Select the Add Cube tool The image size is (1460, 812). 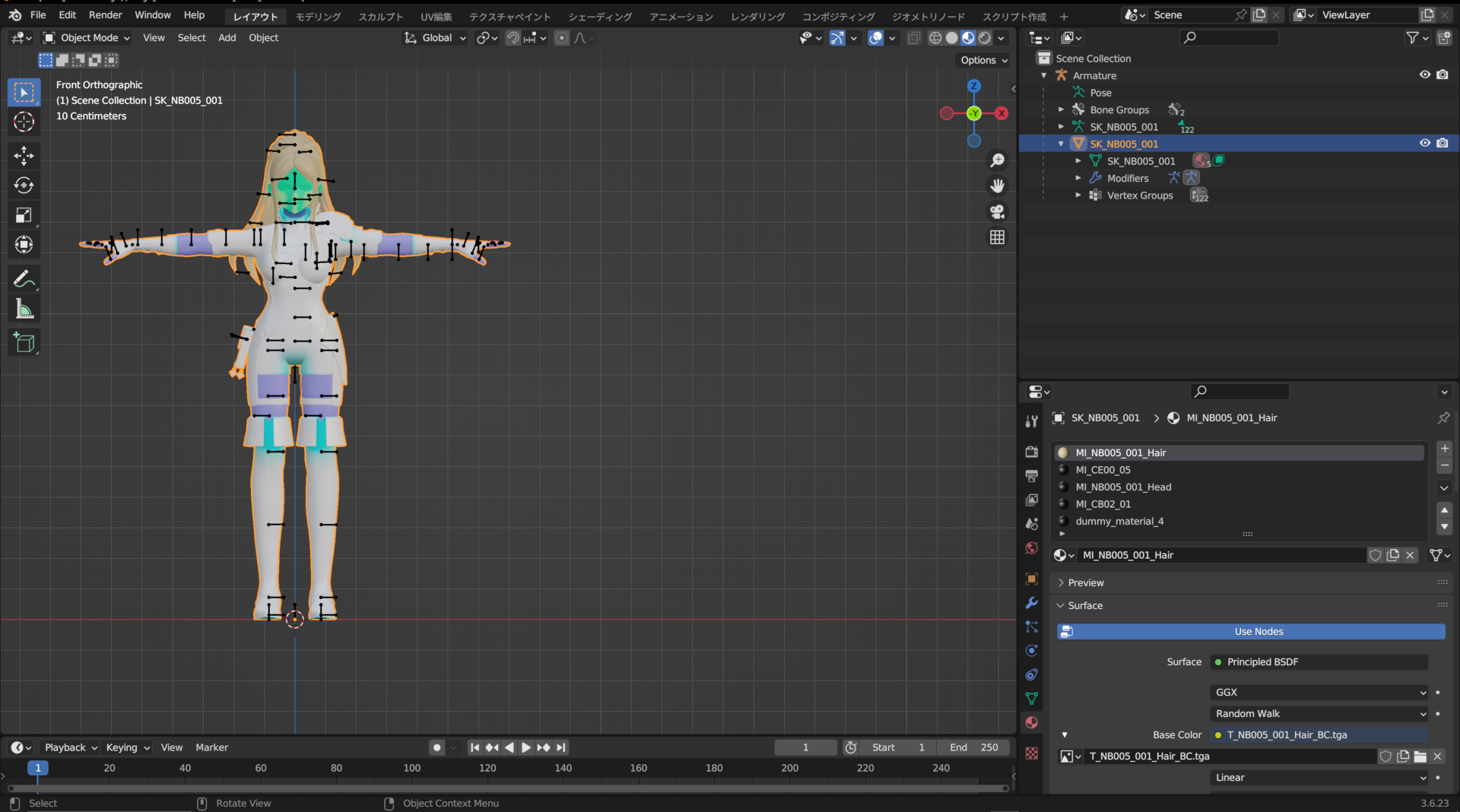coord(24,343)
